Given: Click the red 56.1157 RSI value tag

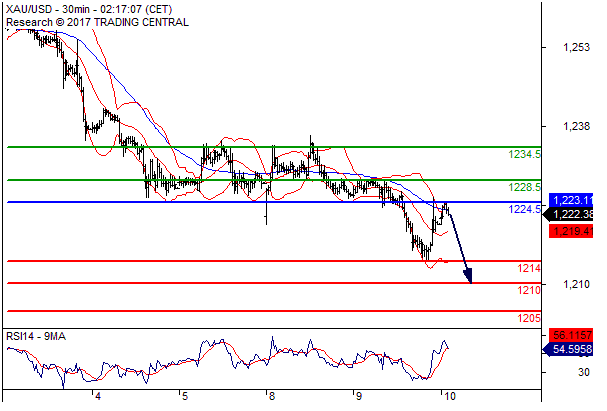Looking at the screenshot, I should point(571,335).
